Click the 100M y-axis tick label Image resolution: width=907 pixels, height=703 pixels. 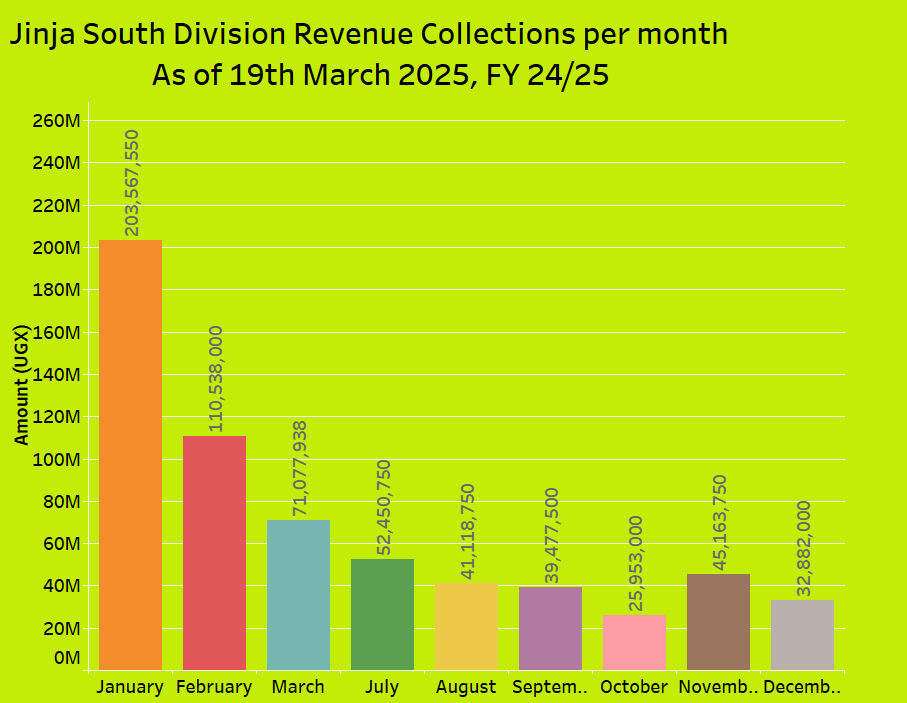pyautogui.click(x=56, y=460)
